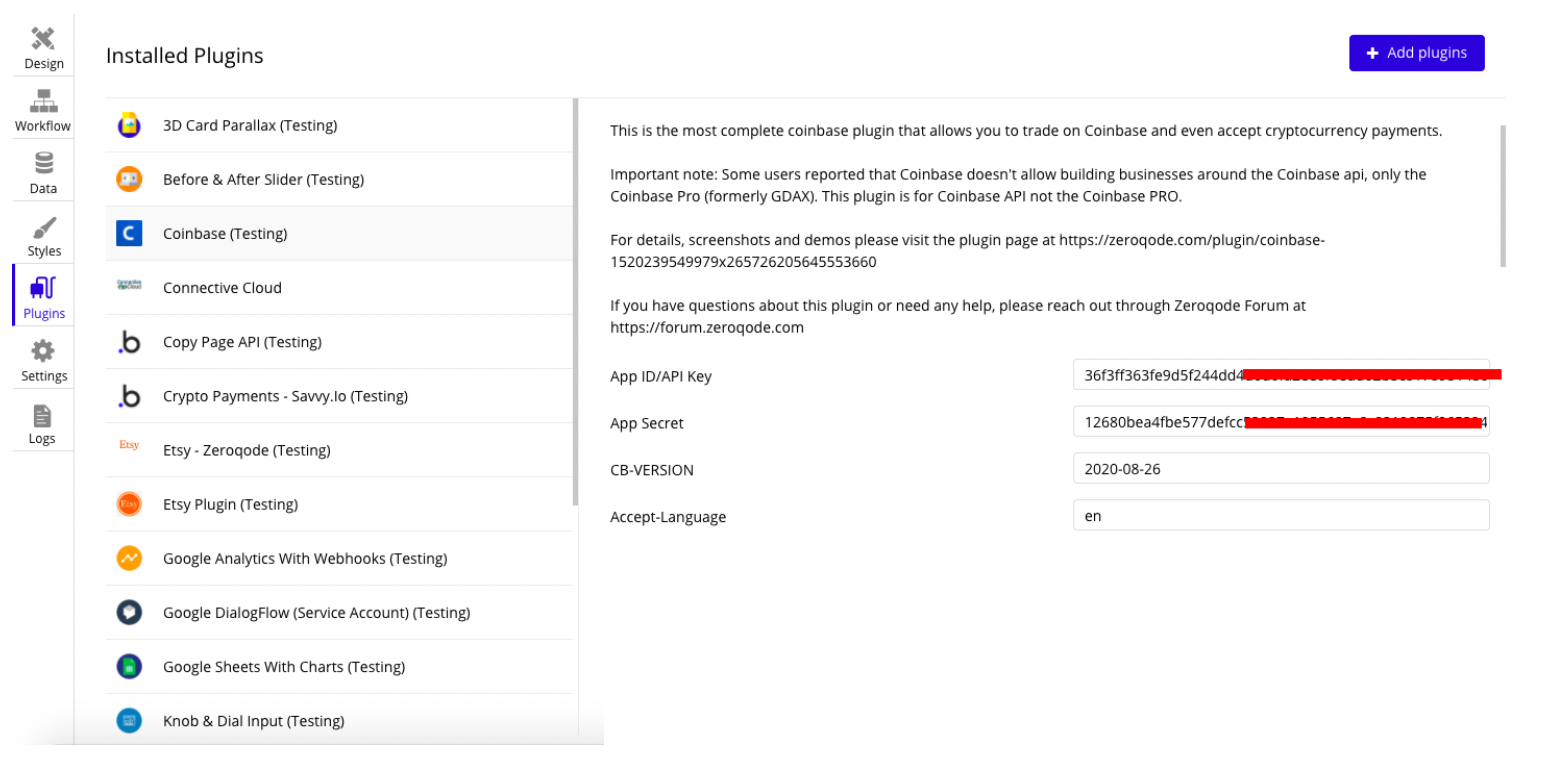Click the Installed Plugins heading
Viewport: 1546px width, 772px height.
(185, 56)
